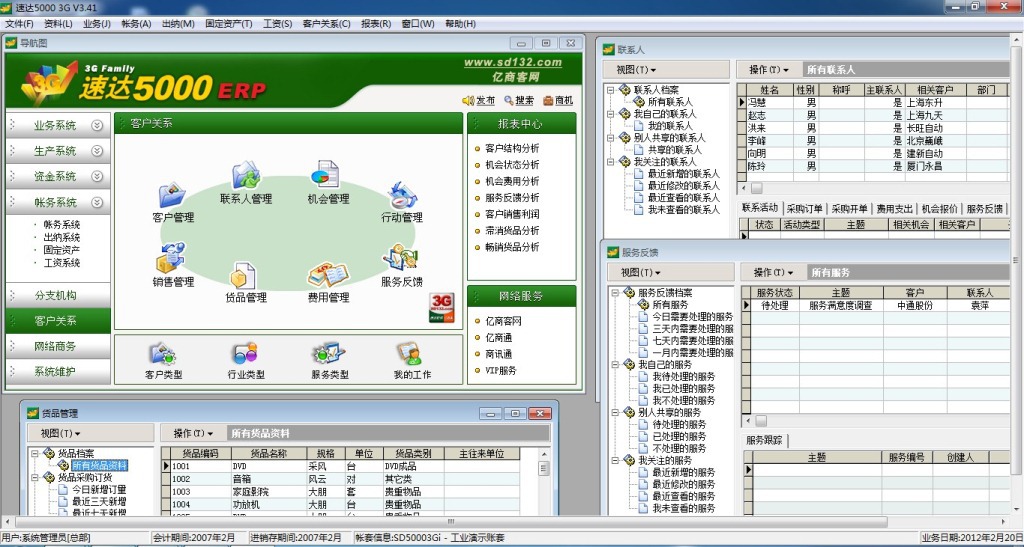Select 我待处理的服务 tree item

(683, 377)
